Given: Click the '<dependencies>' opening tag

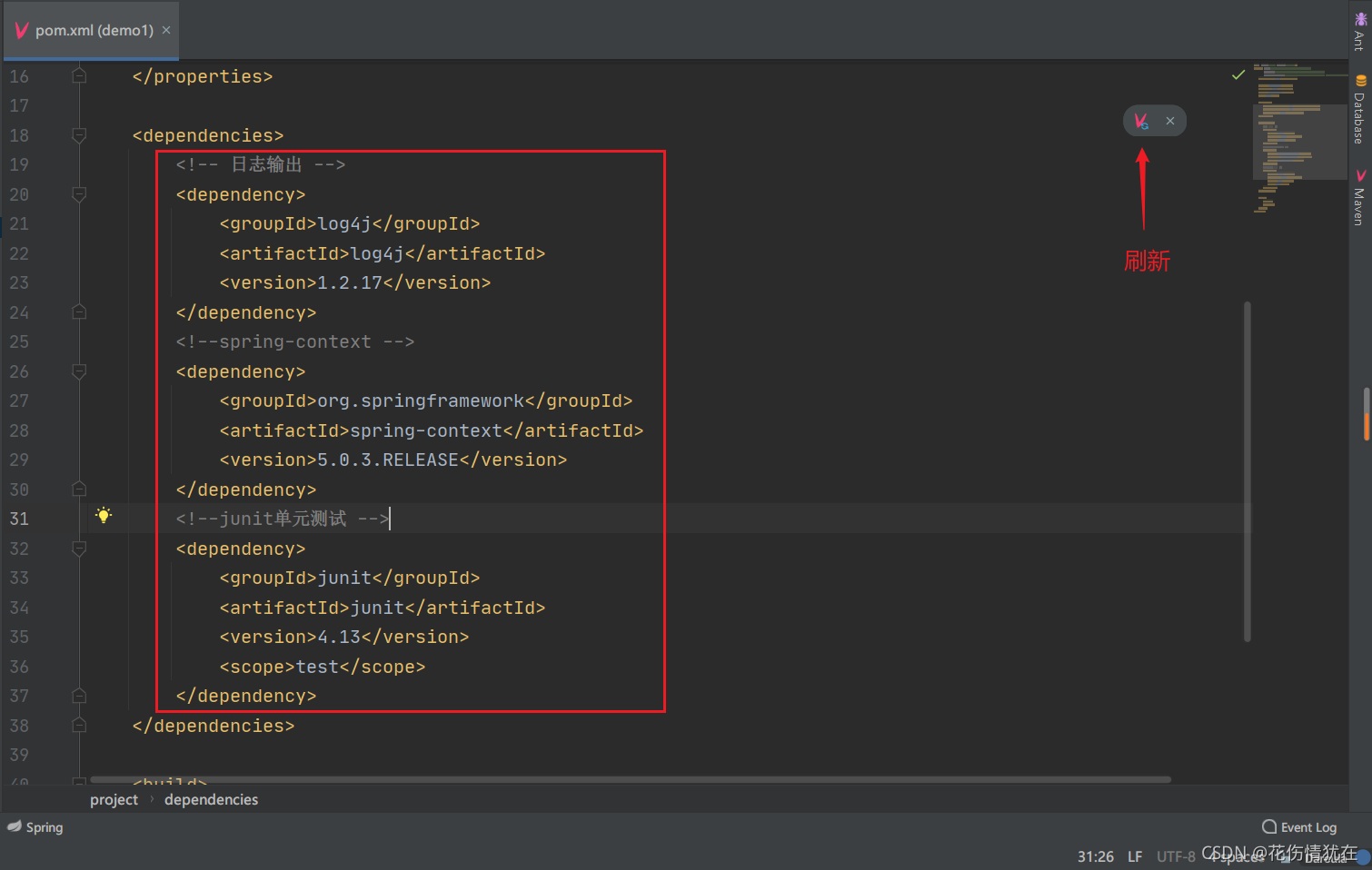Looking at the screenshot, I should pos(208,135).
